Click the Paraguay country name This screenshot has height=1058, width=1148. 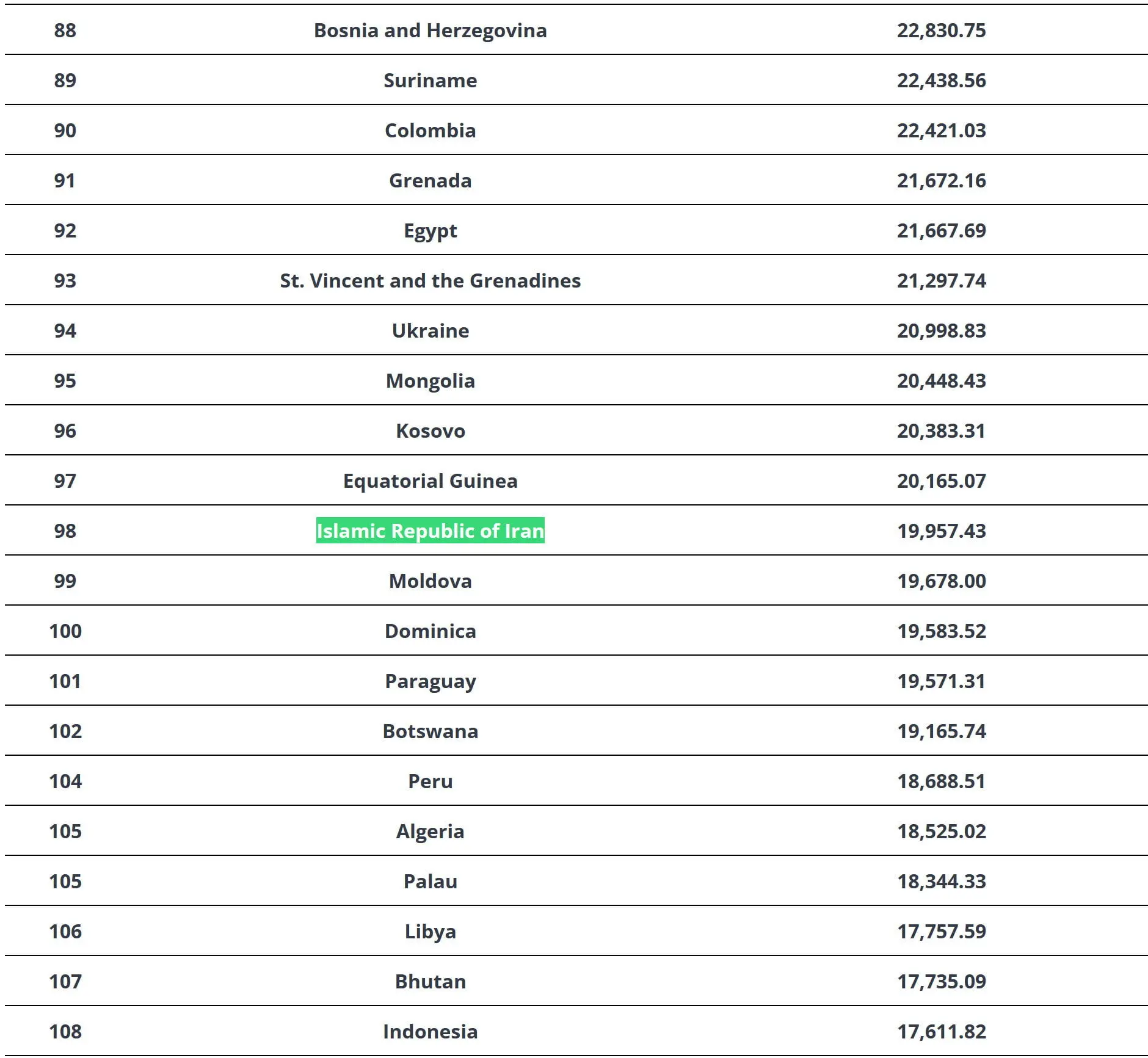point(430,681)
